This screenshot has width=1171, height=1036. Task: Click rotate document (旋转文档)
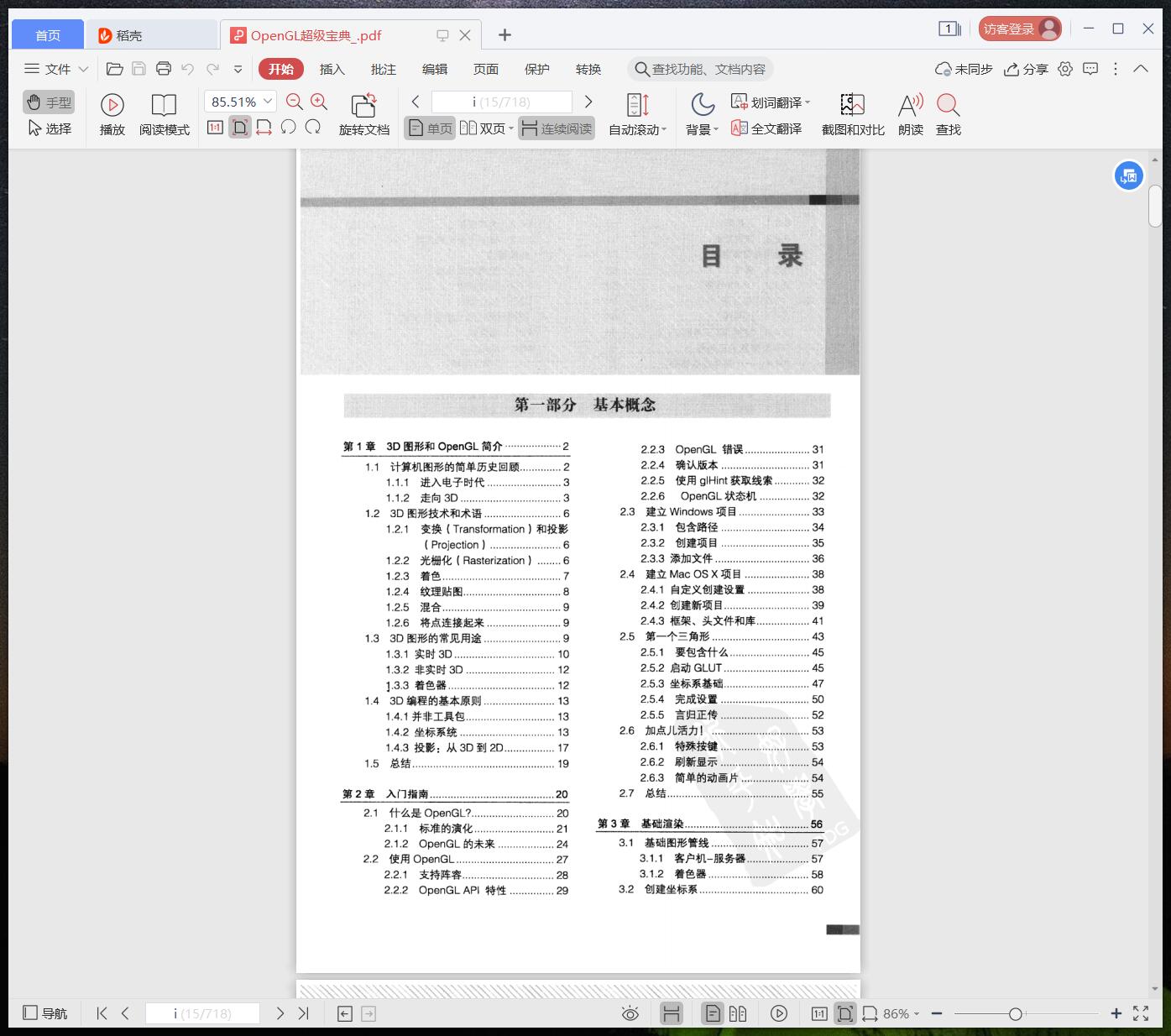click(364, 115)
